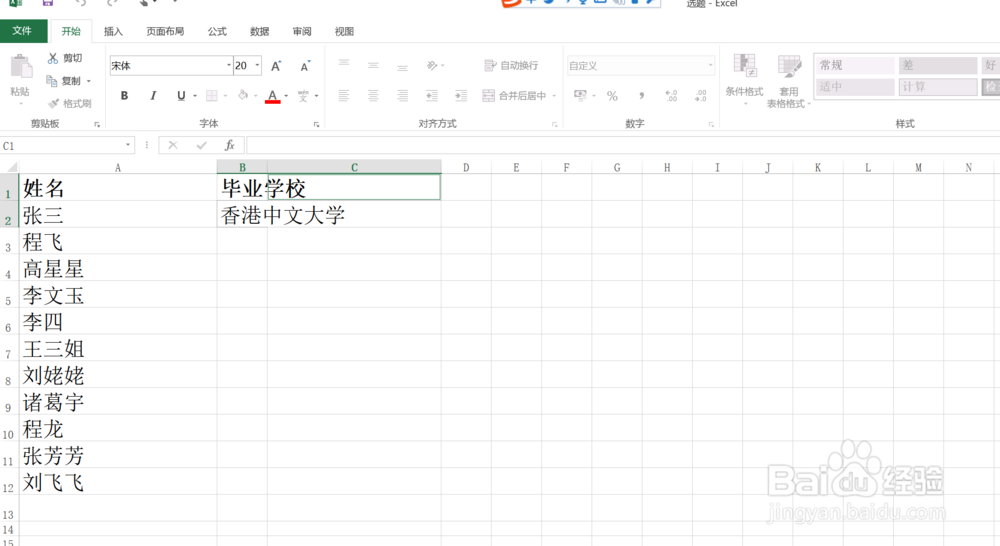Screen dimensions: 1000x546
Task: Open Font dialog launcher
Action: (316, 124)
